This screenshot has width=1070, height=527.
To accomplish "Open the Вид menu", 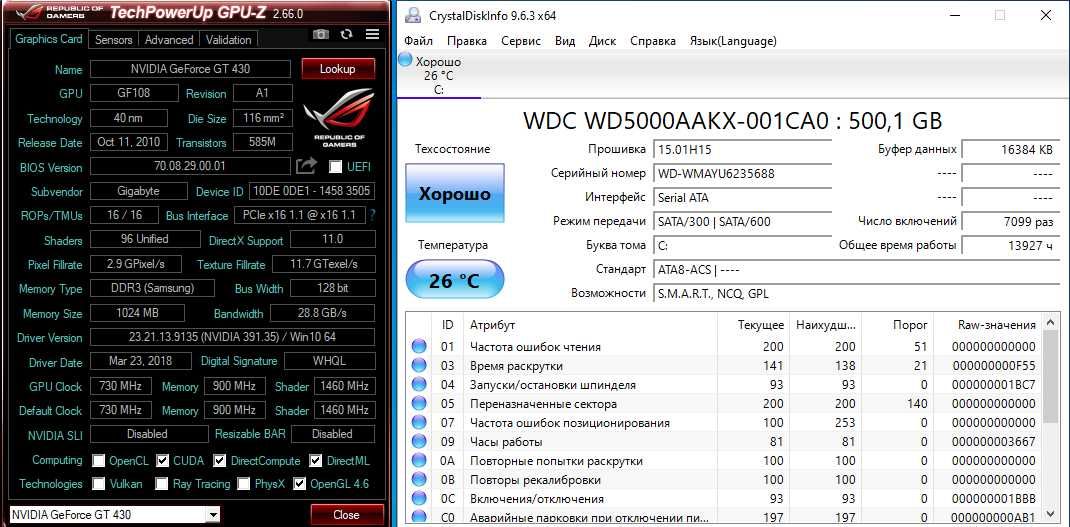I will [x=565, y=41].
